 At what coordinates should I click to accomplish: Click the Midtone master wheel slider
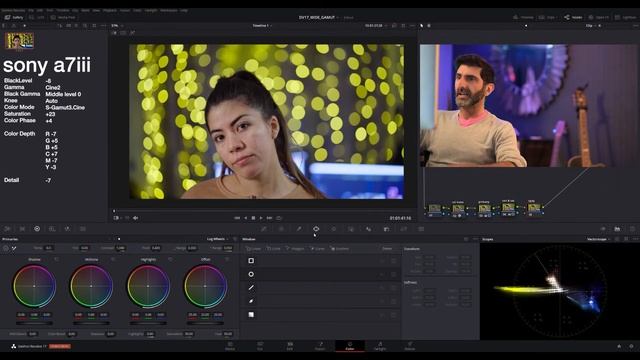[91, 323]
